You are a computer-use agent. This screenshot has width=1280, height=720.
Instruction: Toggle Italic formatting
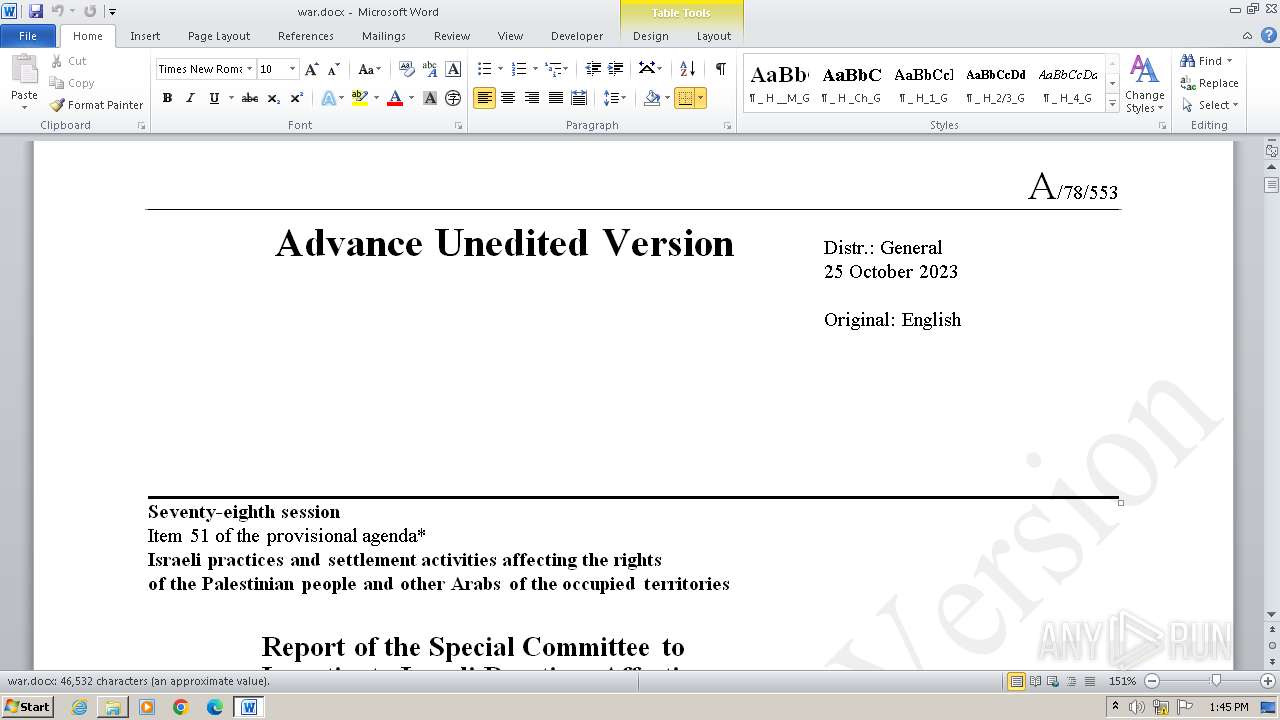[190, 98]
